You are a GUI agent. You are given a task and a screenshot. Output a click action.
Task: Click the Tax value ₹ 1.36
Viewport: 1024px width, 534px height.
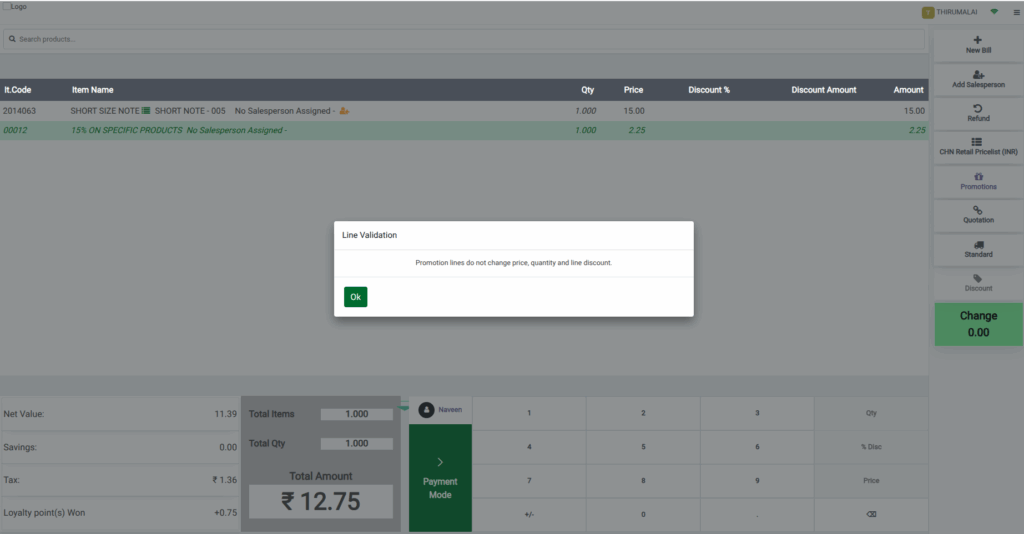click(x=224, y=480)
